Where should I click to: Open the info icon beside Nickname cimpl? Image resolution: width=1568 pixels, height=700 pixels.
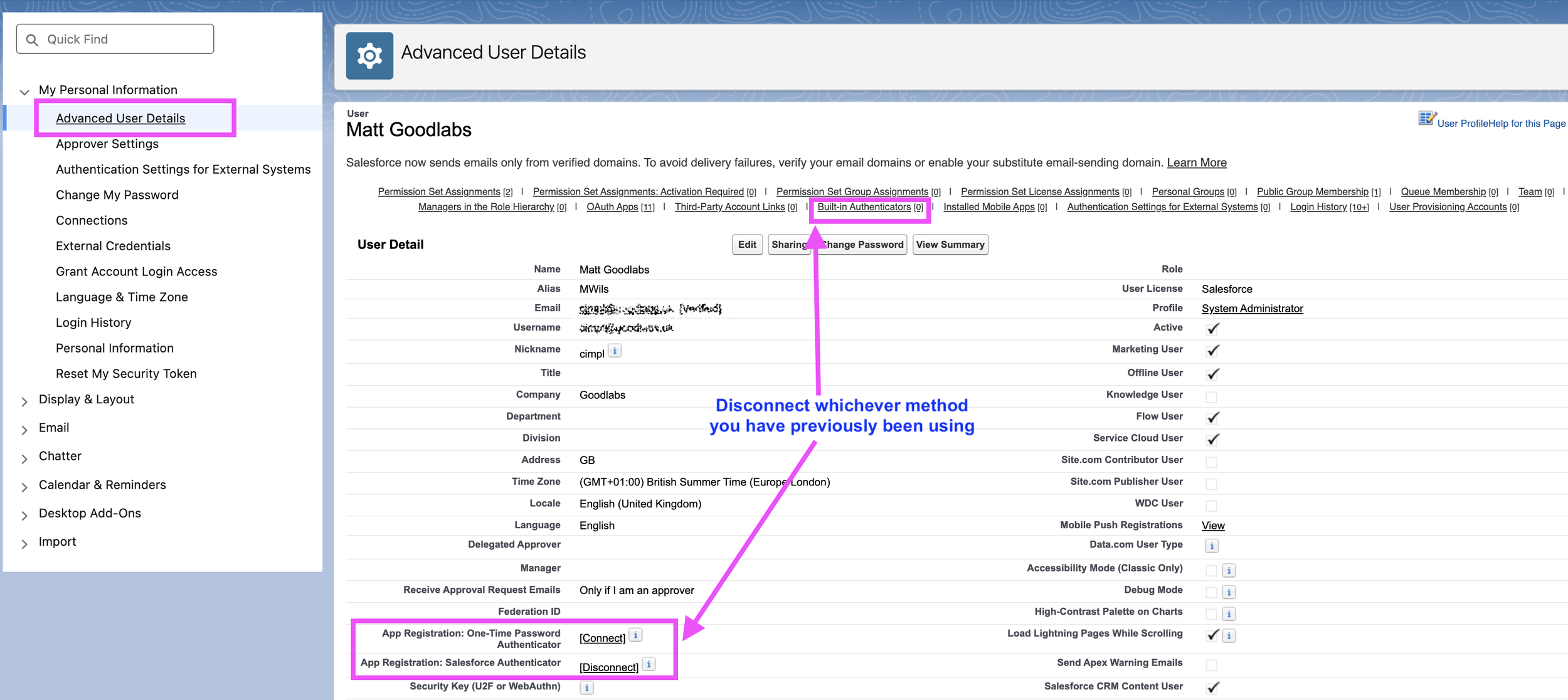[x=615, y=351]
